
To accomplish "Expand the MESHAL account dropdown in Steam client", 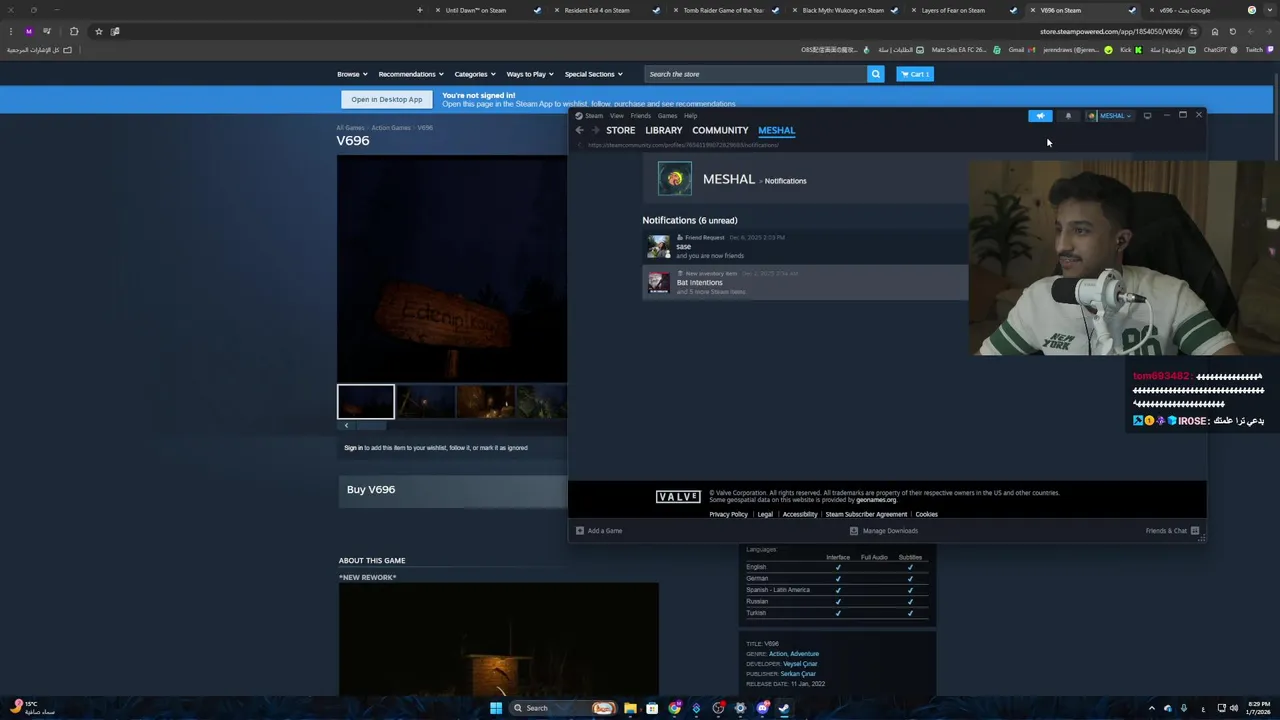I will (1110, 116).
